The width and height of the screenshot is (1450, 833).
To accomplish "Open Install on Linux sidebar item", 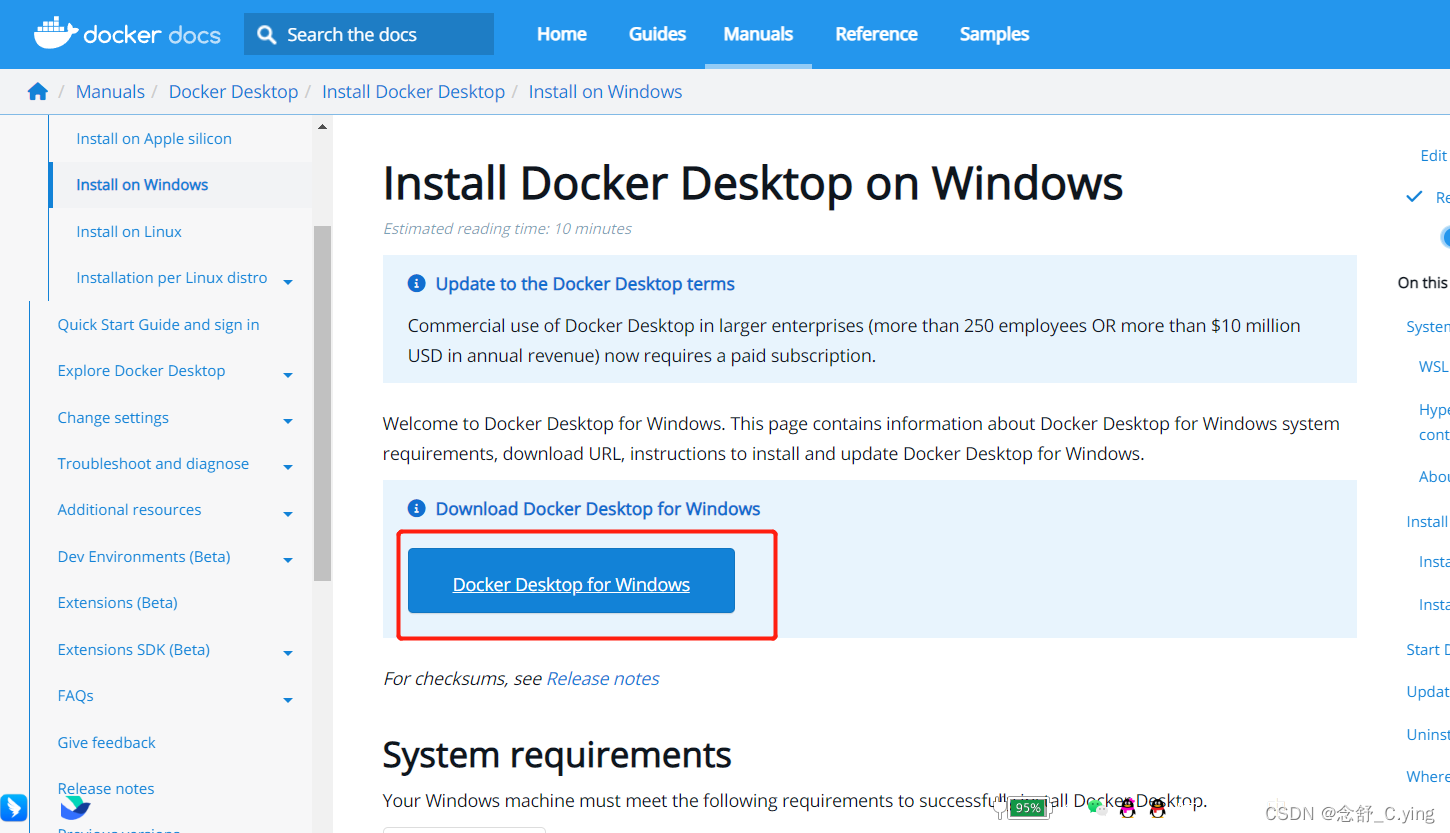I will tap(129, 232).
